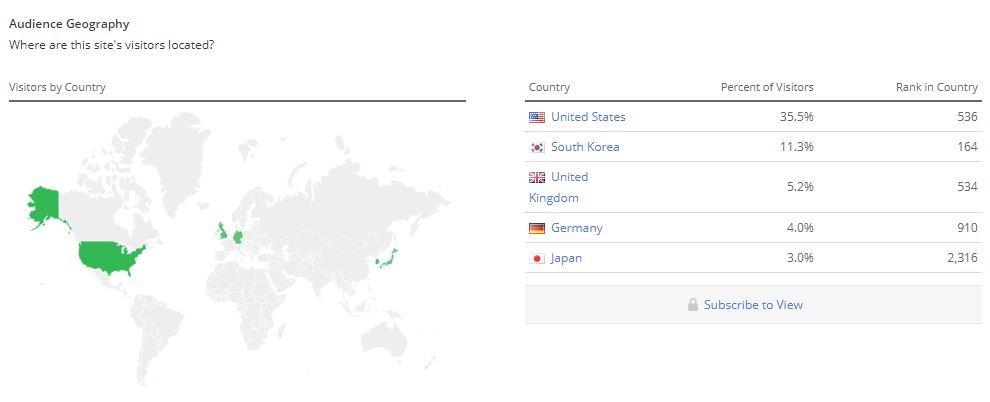Click the United States on the map
The width and height of the screenshot is (990, 402).
pyautogui.click(x=108, y=256)
